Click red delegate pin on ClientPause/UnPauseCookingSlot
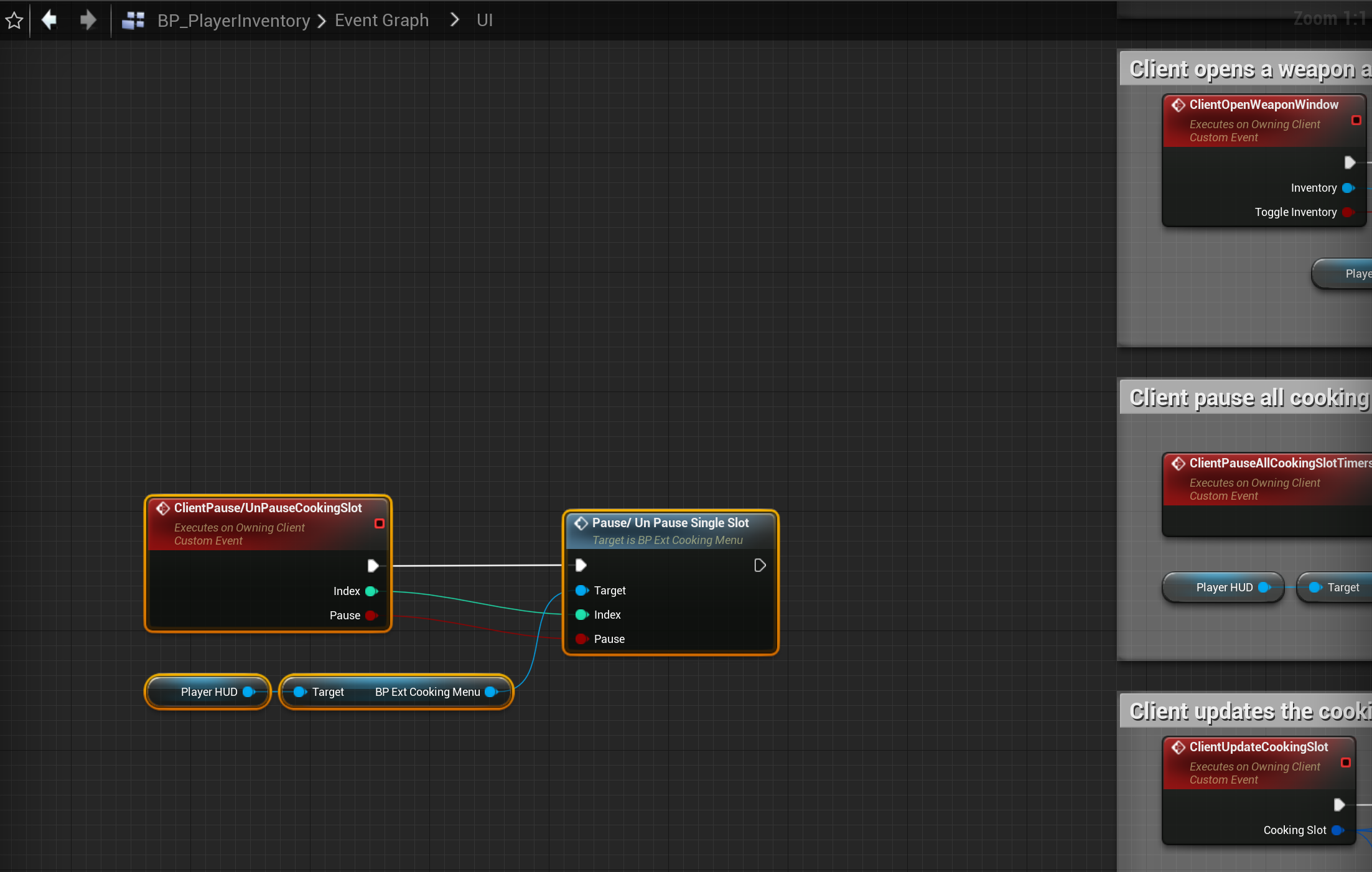Viewport: 1372px width, 872px height. click(379, 524)
